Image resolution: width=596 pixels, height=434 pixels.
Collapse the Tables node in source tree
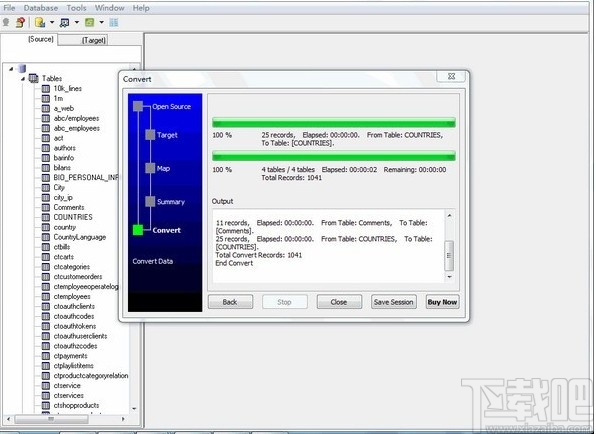coord(23,79)
